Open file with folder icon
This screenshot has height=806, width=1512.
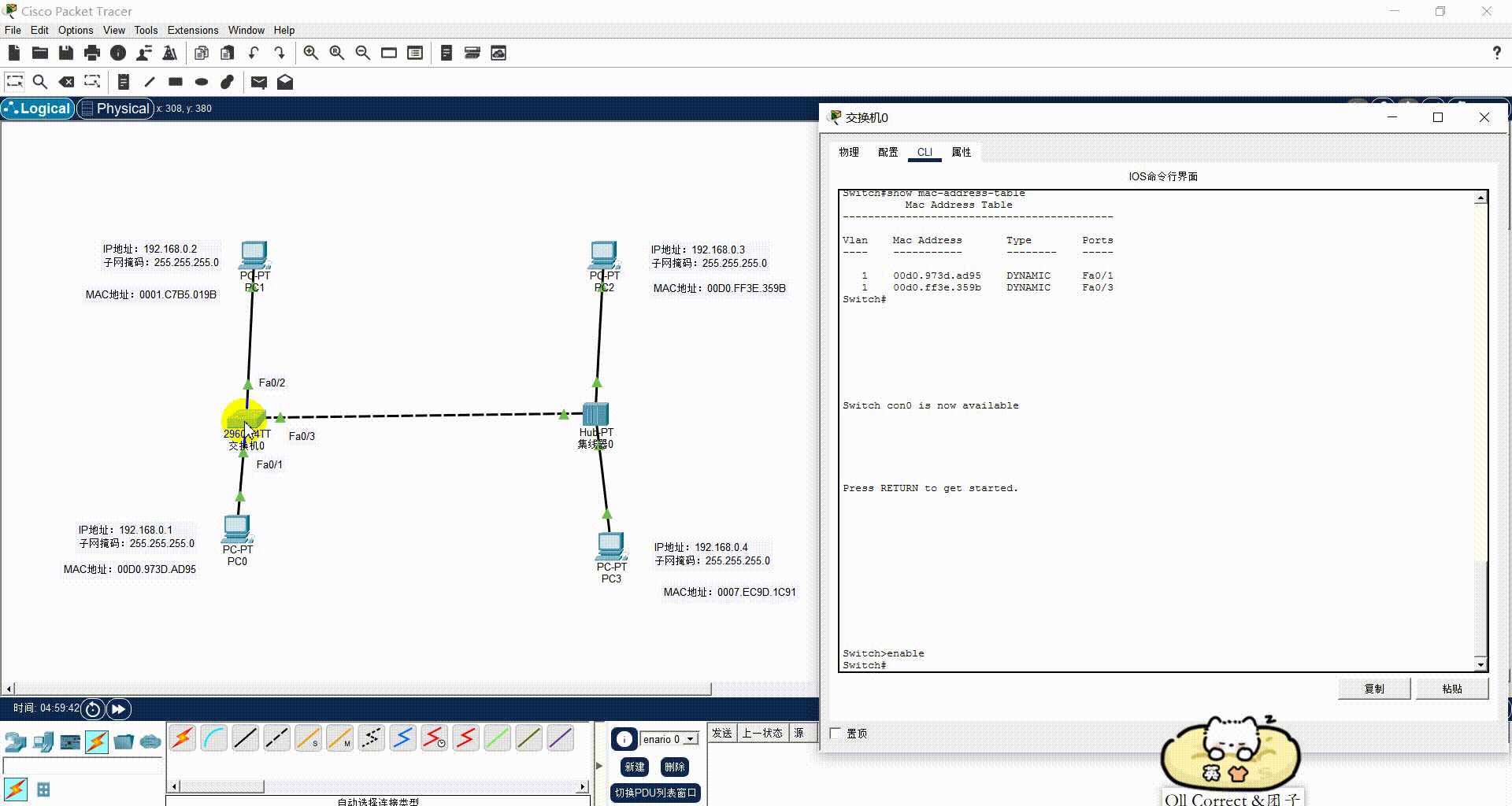(40, 53)
